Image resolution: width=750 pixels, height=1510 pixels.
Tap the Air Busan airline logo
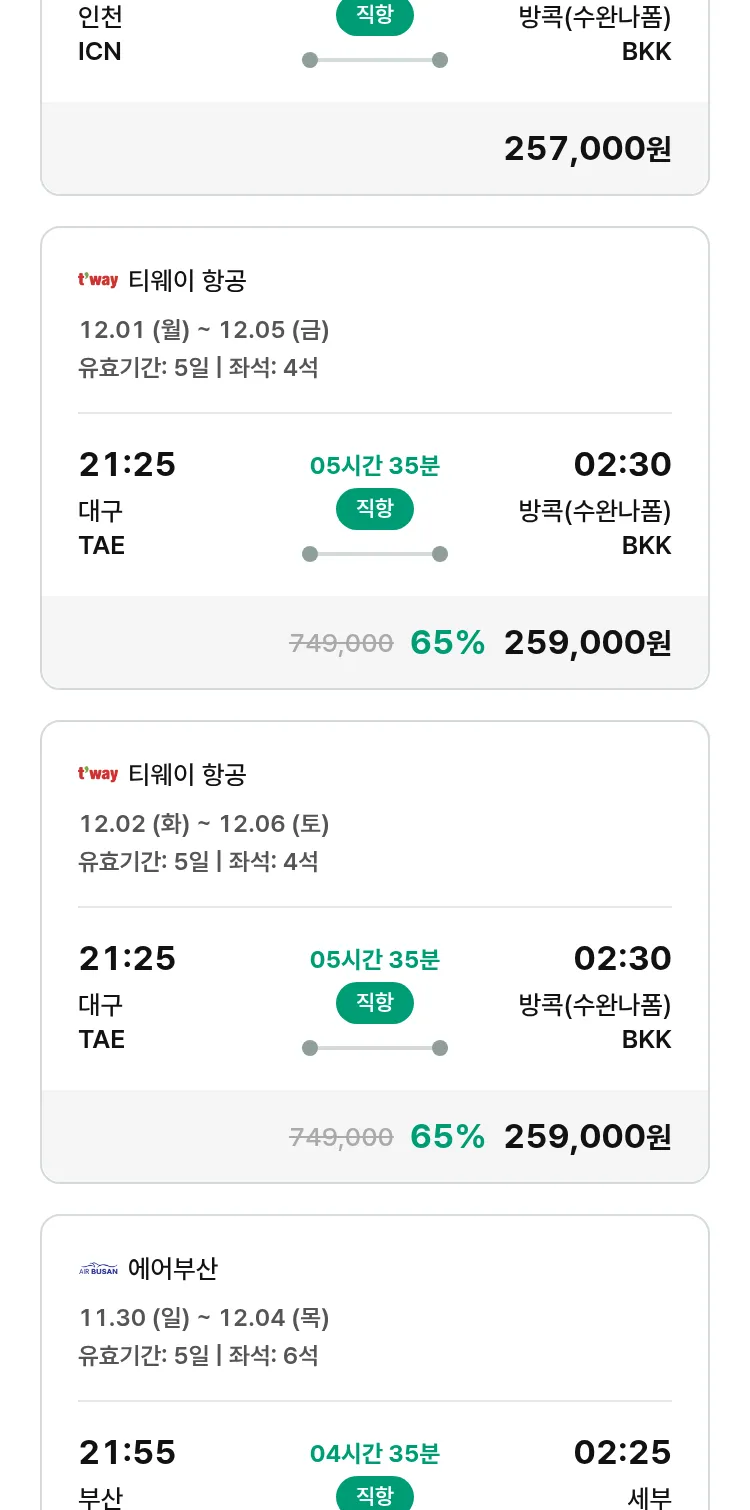pyautogui.click(x=98, y=1269)
